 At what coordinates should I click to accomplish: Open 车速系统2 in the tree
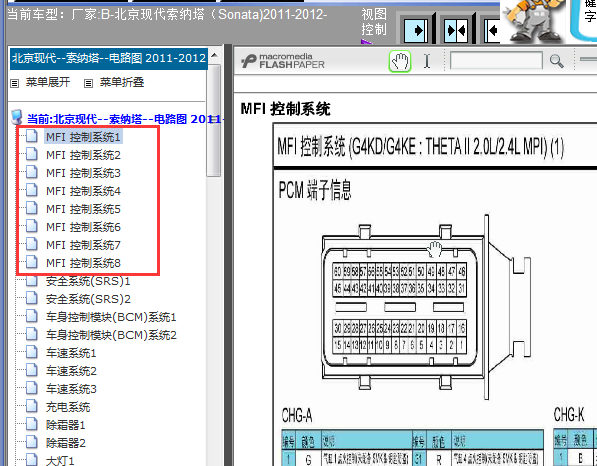(71, 371)
